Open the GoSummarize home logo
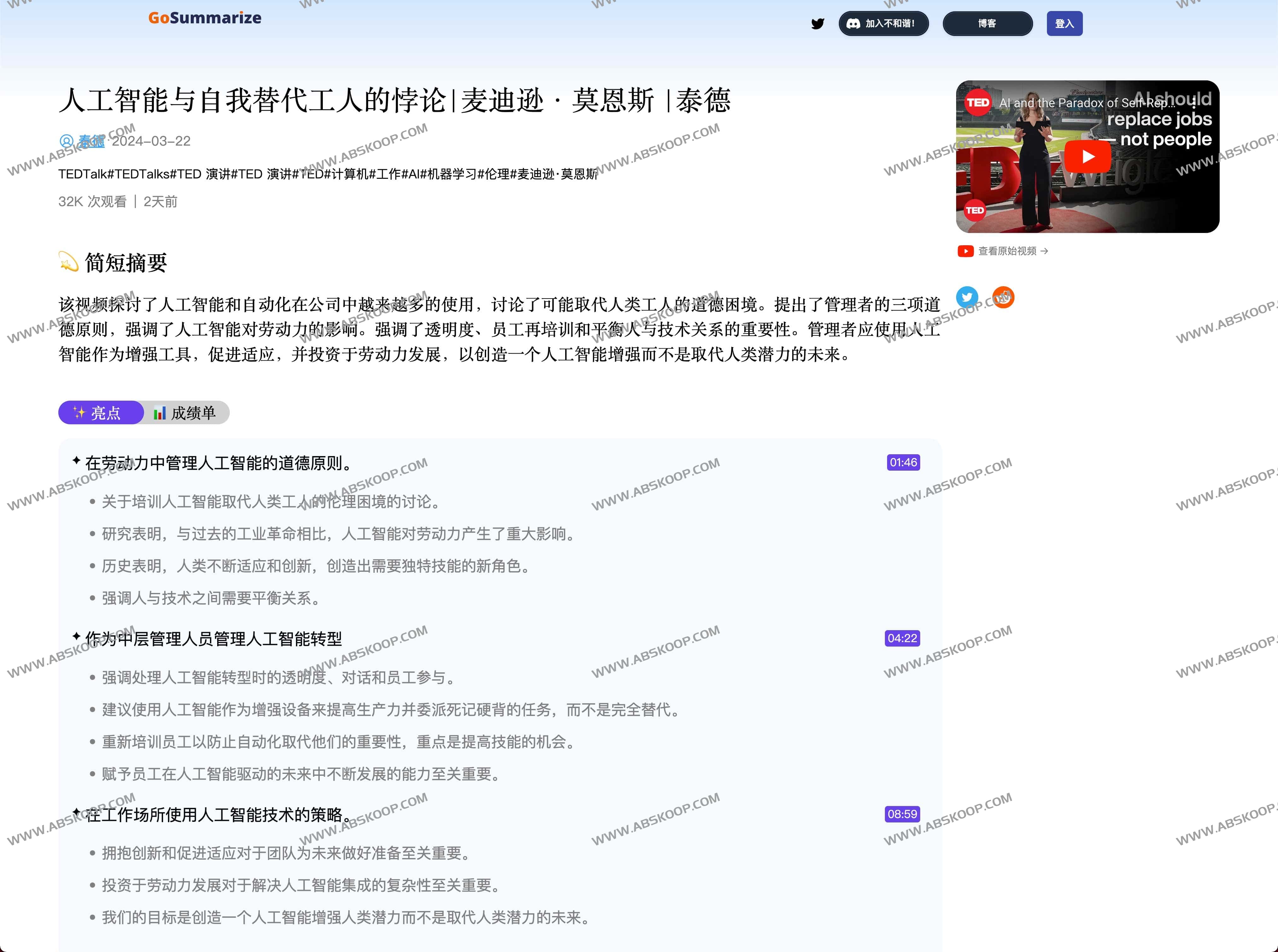This screenshot has height=952, width=1278. point(205,18)
